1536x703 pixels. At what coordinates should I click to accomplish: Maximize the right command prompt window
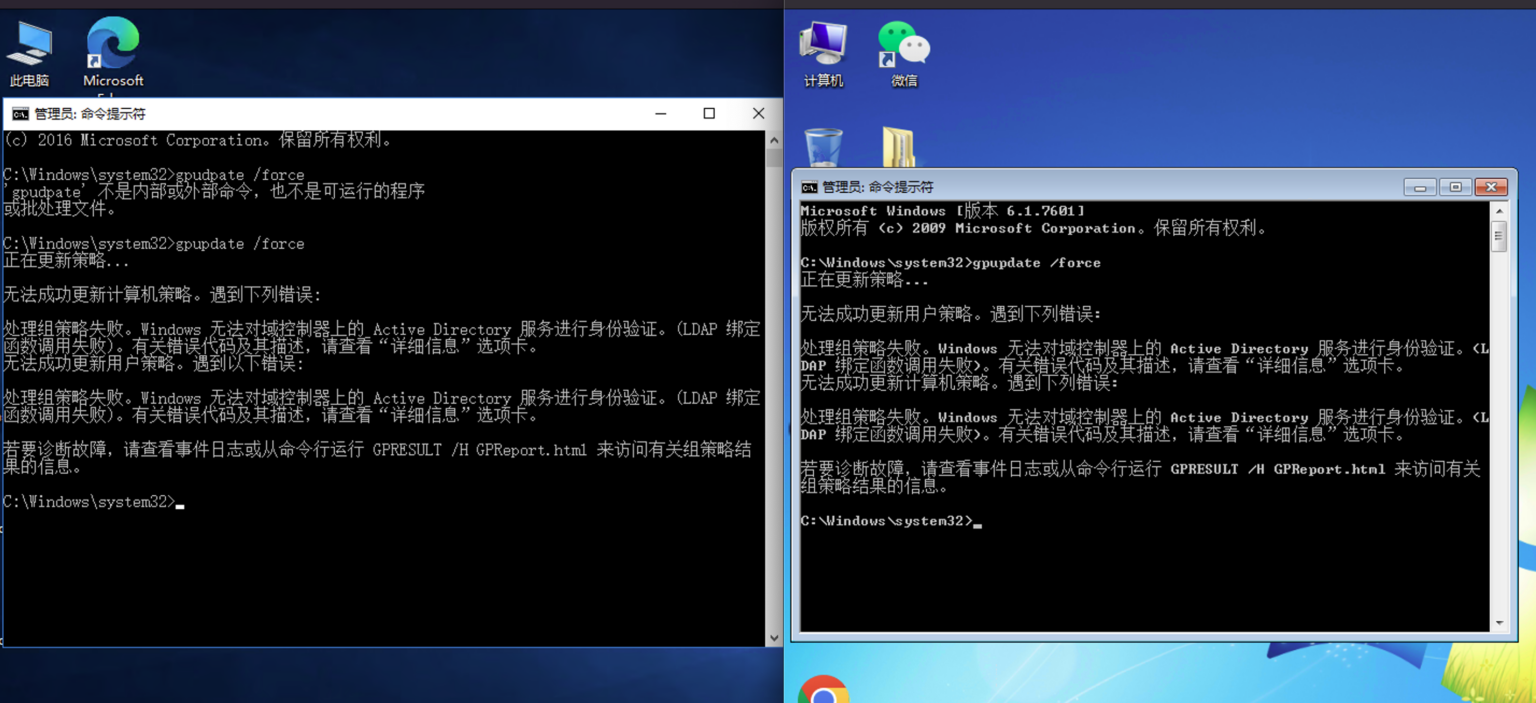point(1455,187)
